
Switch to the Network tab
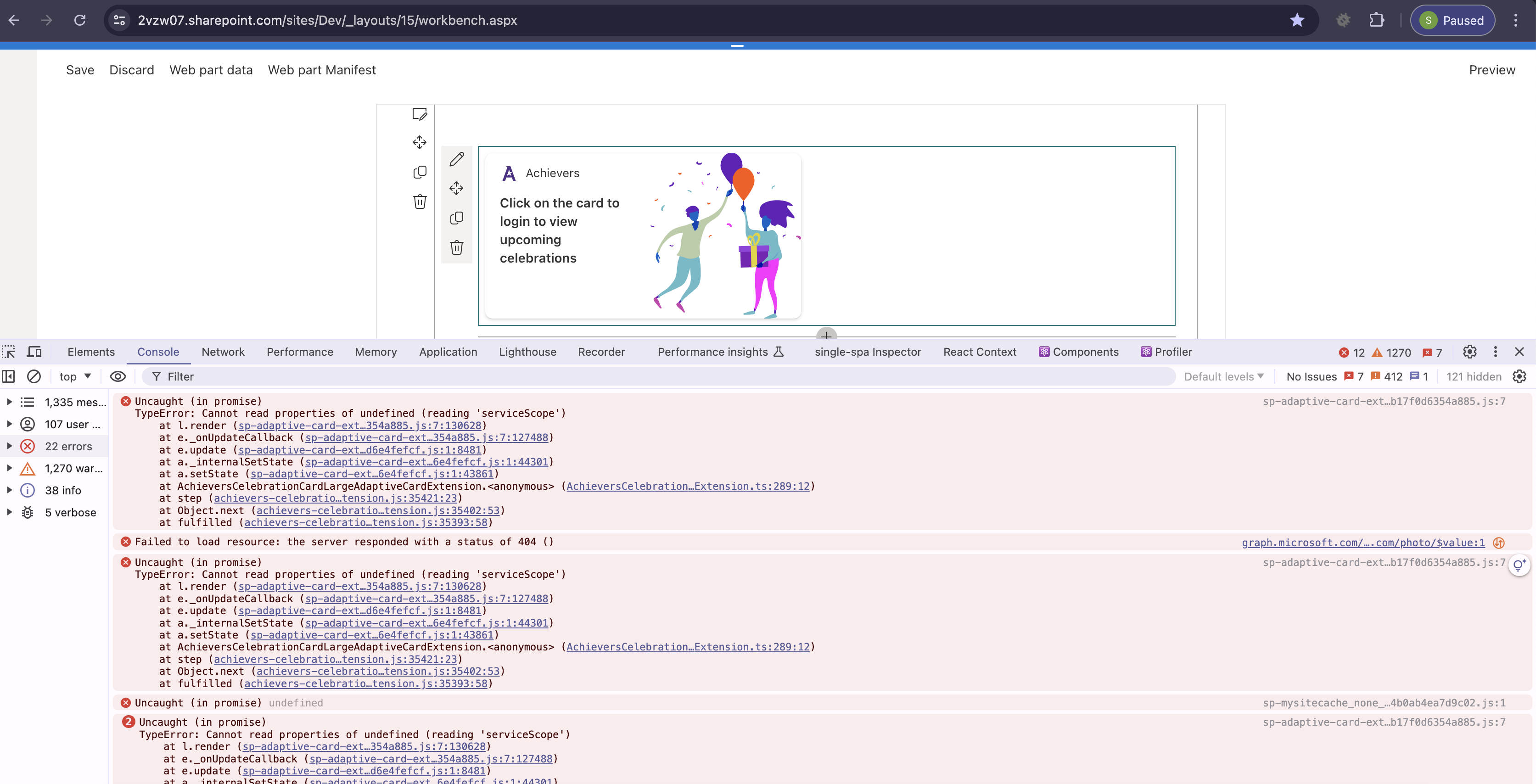(223, 352)
